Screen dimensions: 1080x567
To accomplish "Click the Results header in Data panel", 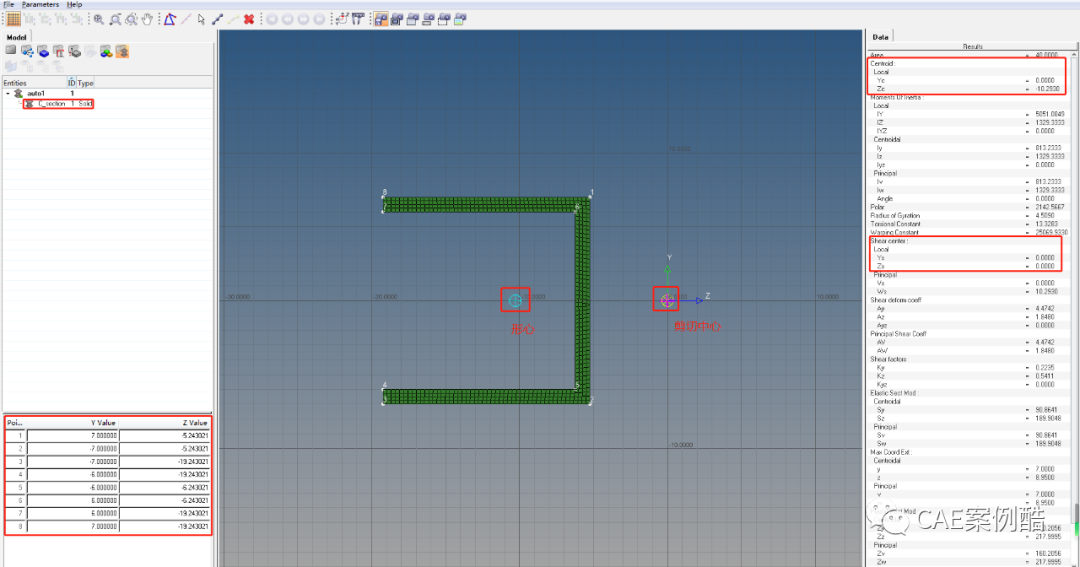I will [x=973, y=47].
